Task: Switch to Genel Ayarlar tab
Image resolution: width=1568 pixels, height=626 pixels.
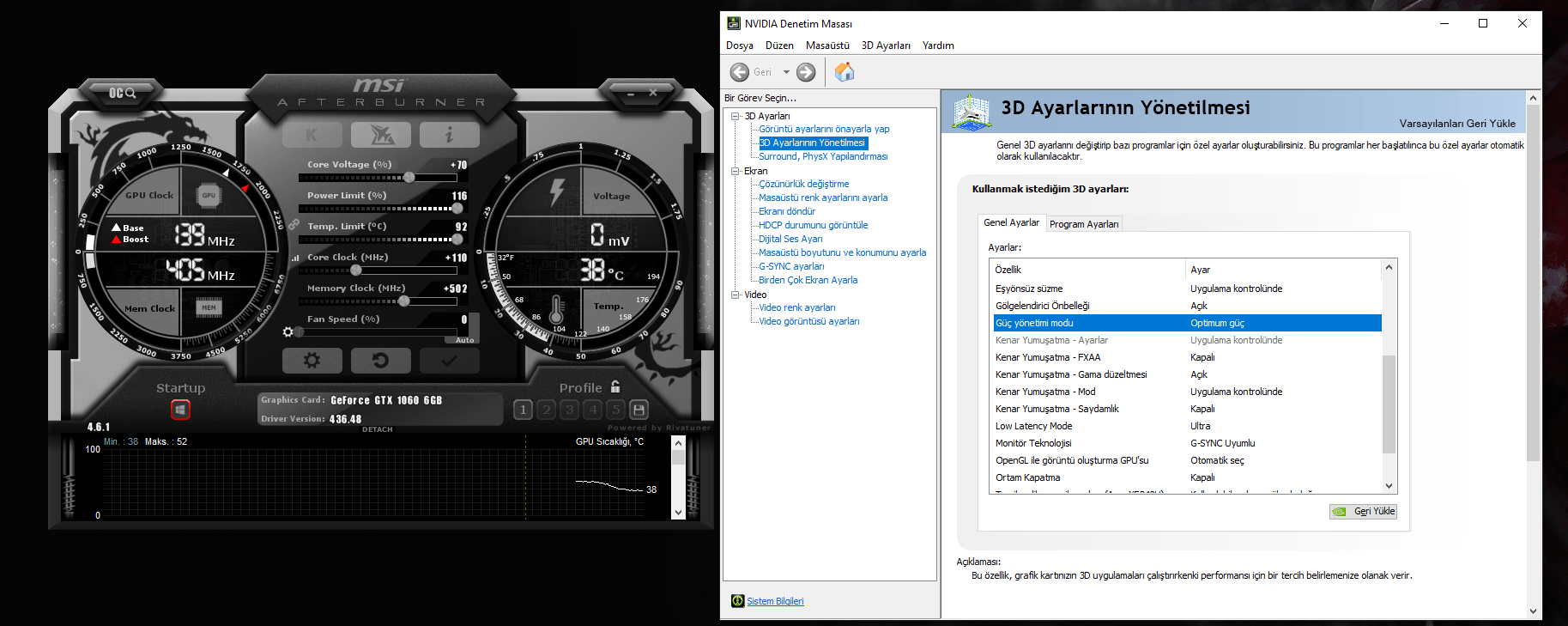Action: point(1011,222)
